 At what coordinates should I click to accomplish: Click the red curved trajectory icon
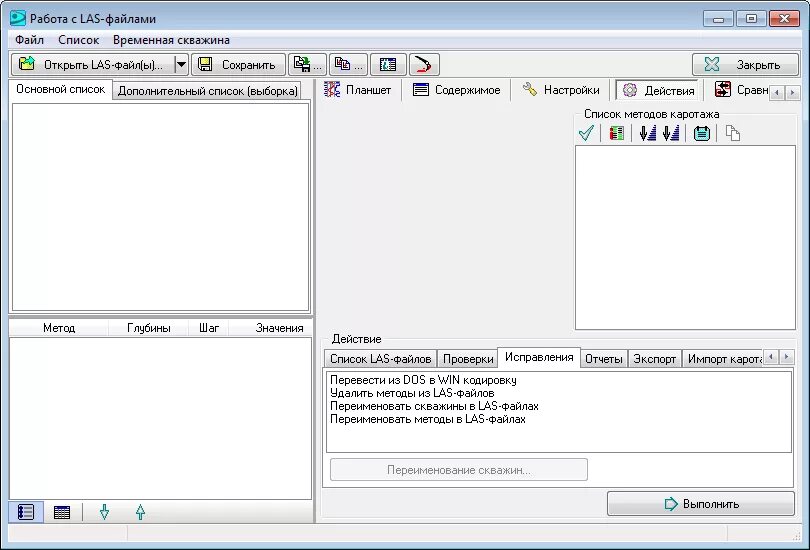pyautogui.click(x=424, y=65)
